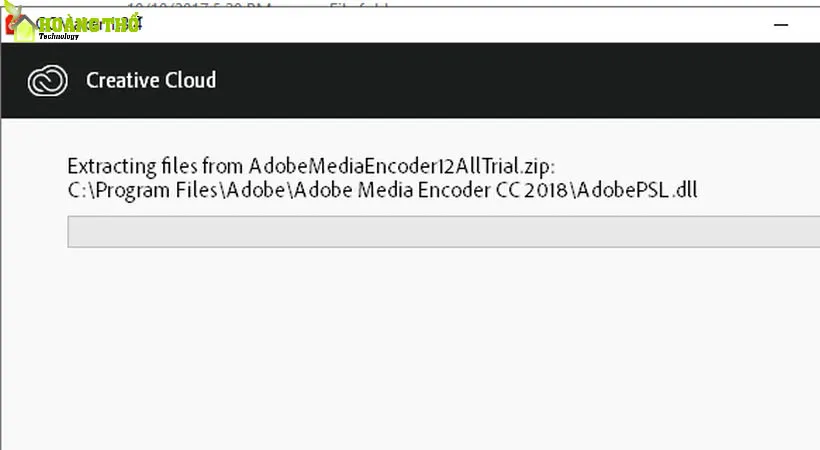Screen dimensions: 820x450
Task: Click the AdobeMediaEncoder12AllTrial.zip file name
Action: pos(401,166)
